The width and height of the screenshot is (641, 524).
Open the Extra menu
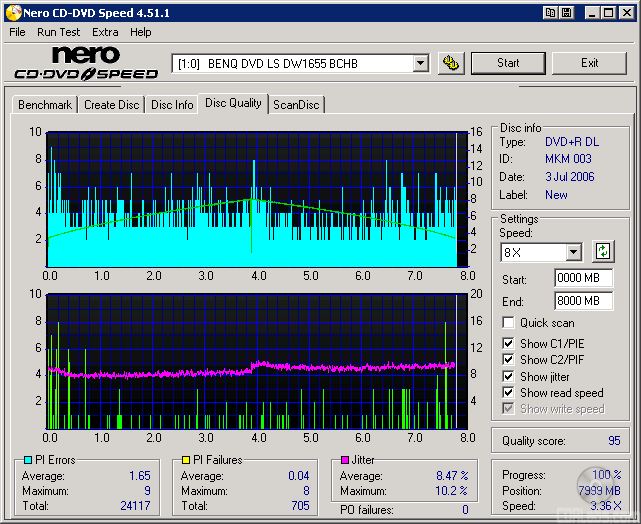105,32
